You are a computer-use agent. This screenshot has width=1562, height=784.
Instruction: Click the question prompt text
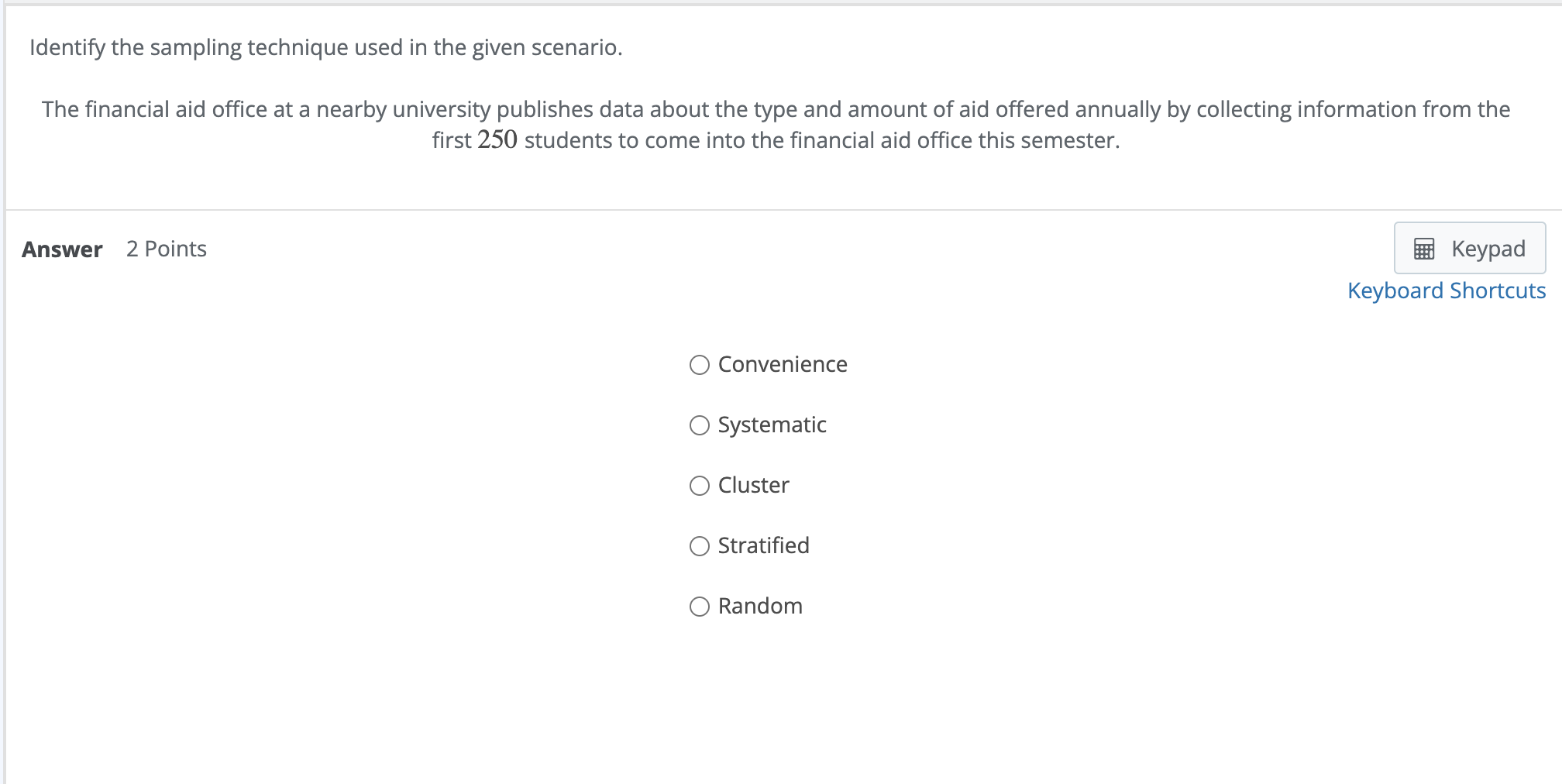coord(324,47)
